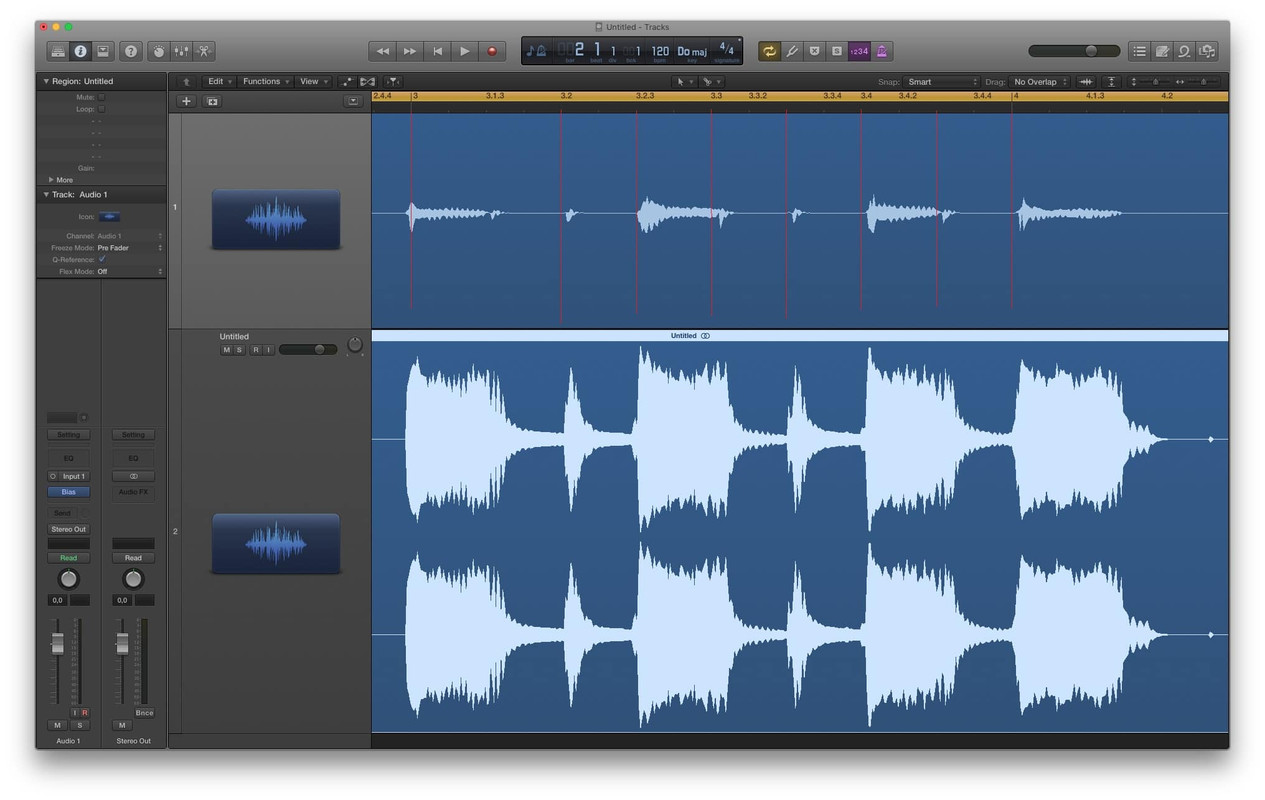Open the Functions menu
Screen dimensions: 1265x800
pos(266,82)
